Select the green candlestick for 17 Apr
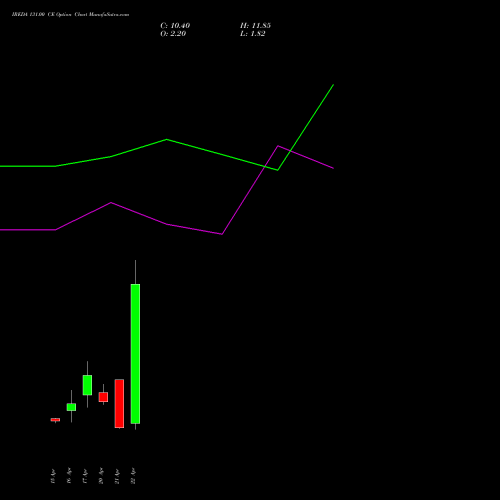500x500 pixels. [x=87, y=385]
